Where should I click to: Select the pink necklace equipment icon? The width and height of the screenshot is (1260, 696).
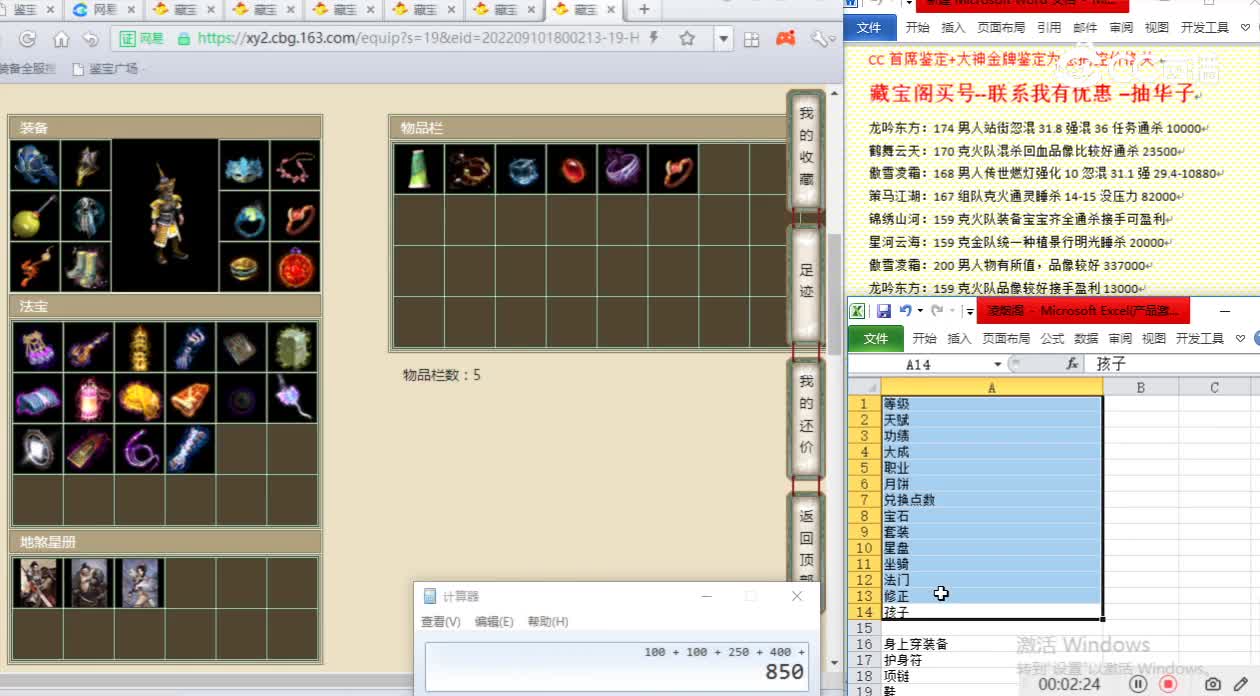click(x=295, y=165)
